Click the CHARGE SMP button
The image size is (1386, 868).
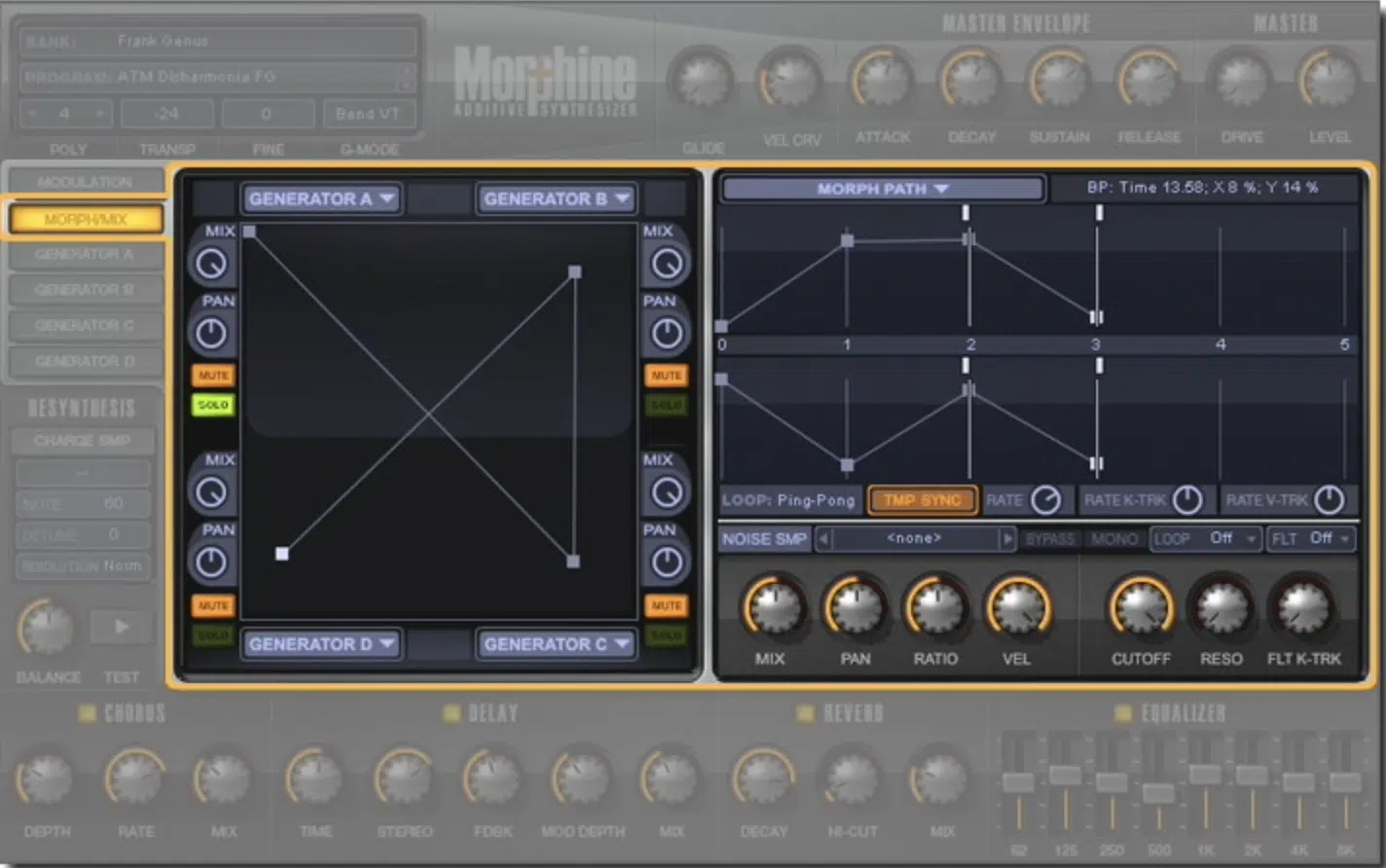tap(83, 441)
